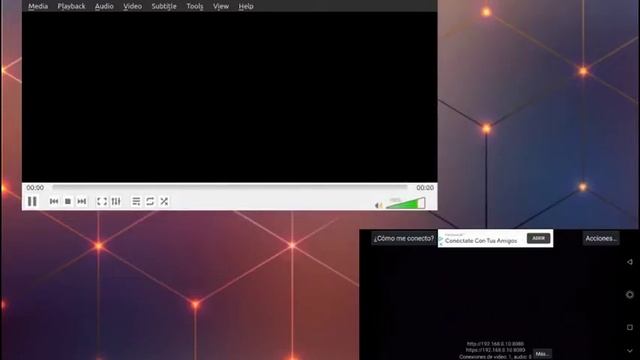
Task: Click the elapsed time 00:00 label
Action: [35, 188]
